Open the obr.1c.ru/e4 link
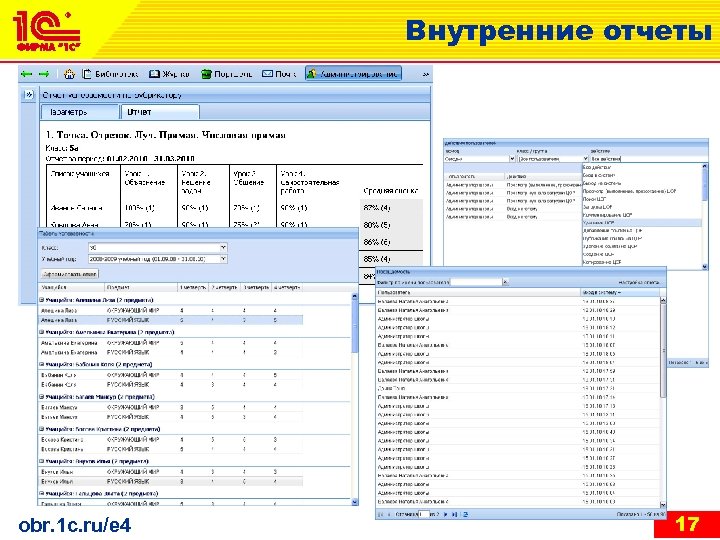720x540 pixels. pos(75,525)
